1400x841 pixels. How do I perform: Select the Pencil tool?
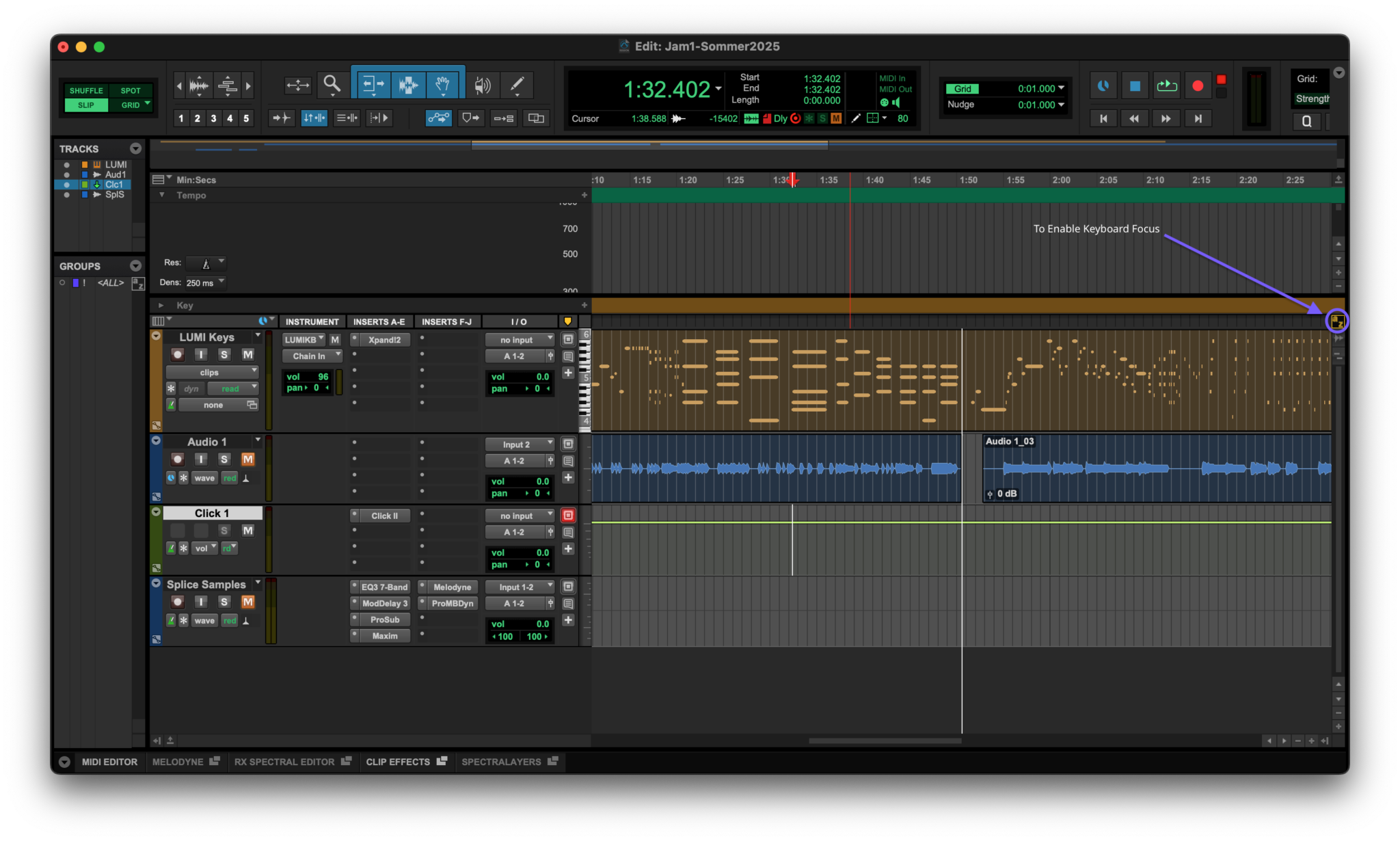[517, 85]
